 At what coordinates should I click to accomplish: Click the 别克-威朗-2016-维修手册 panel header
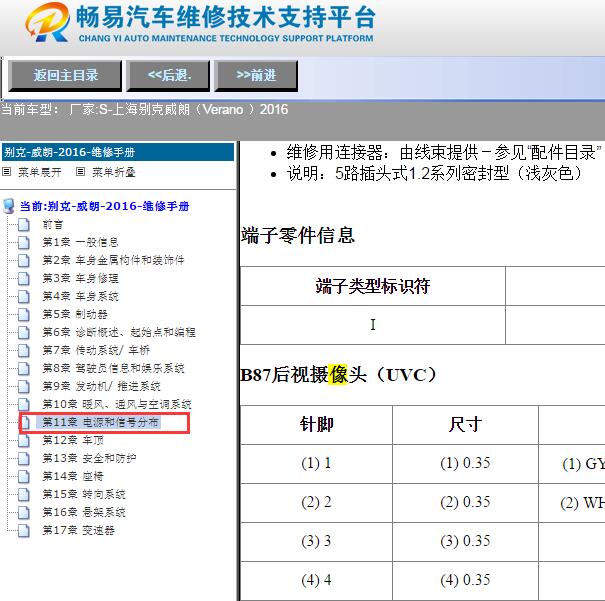click(118, 152)
